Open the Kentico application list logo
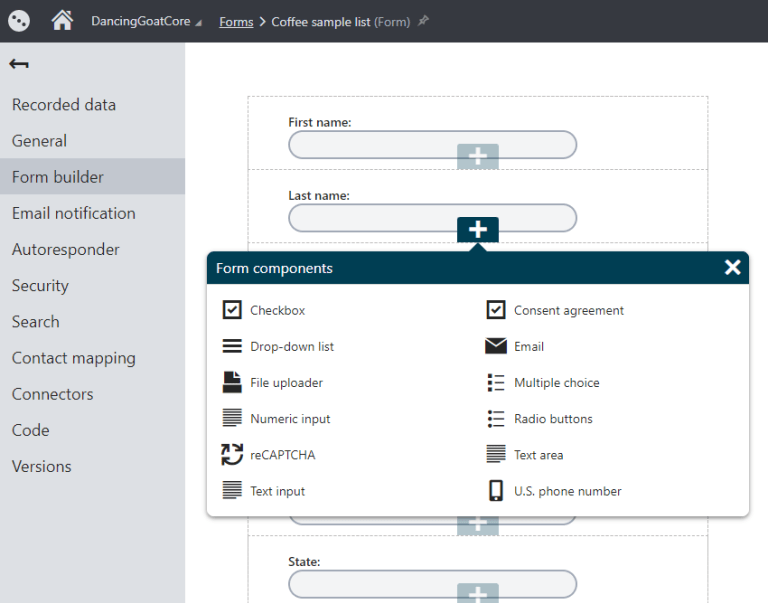This screenshot has height=603, width=768. [19, 21]
